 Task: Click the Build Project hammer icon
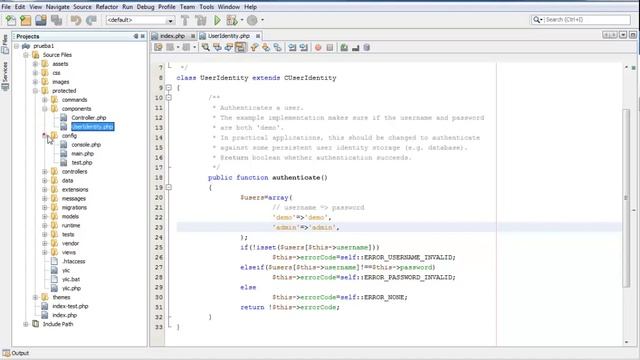coord(185,20)
